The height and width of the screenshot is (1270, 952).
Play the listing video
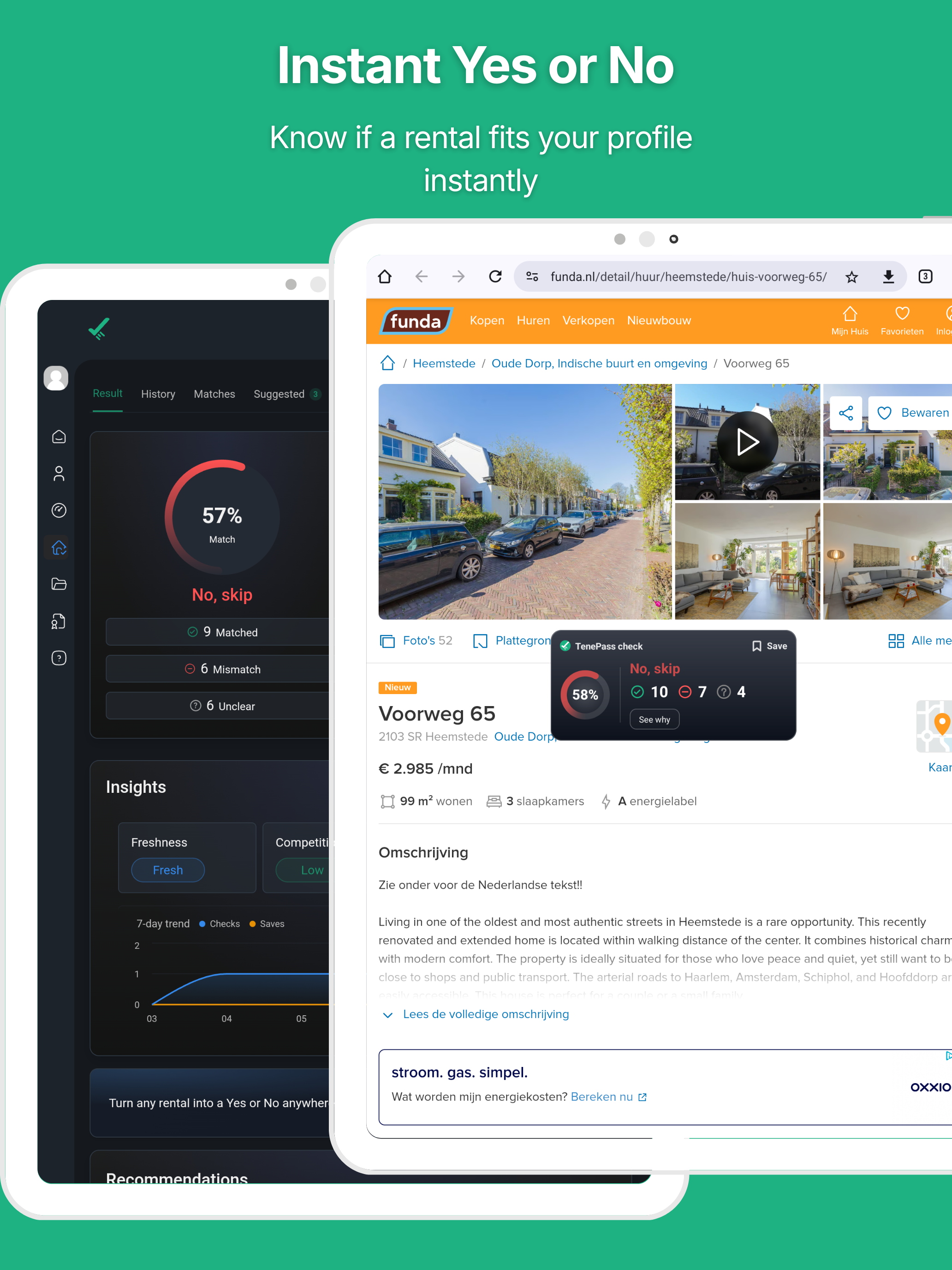point(747,442)
